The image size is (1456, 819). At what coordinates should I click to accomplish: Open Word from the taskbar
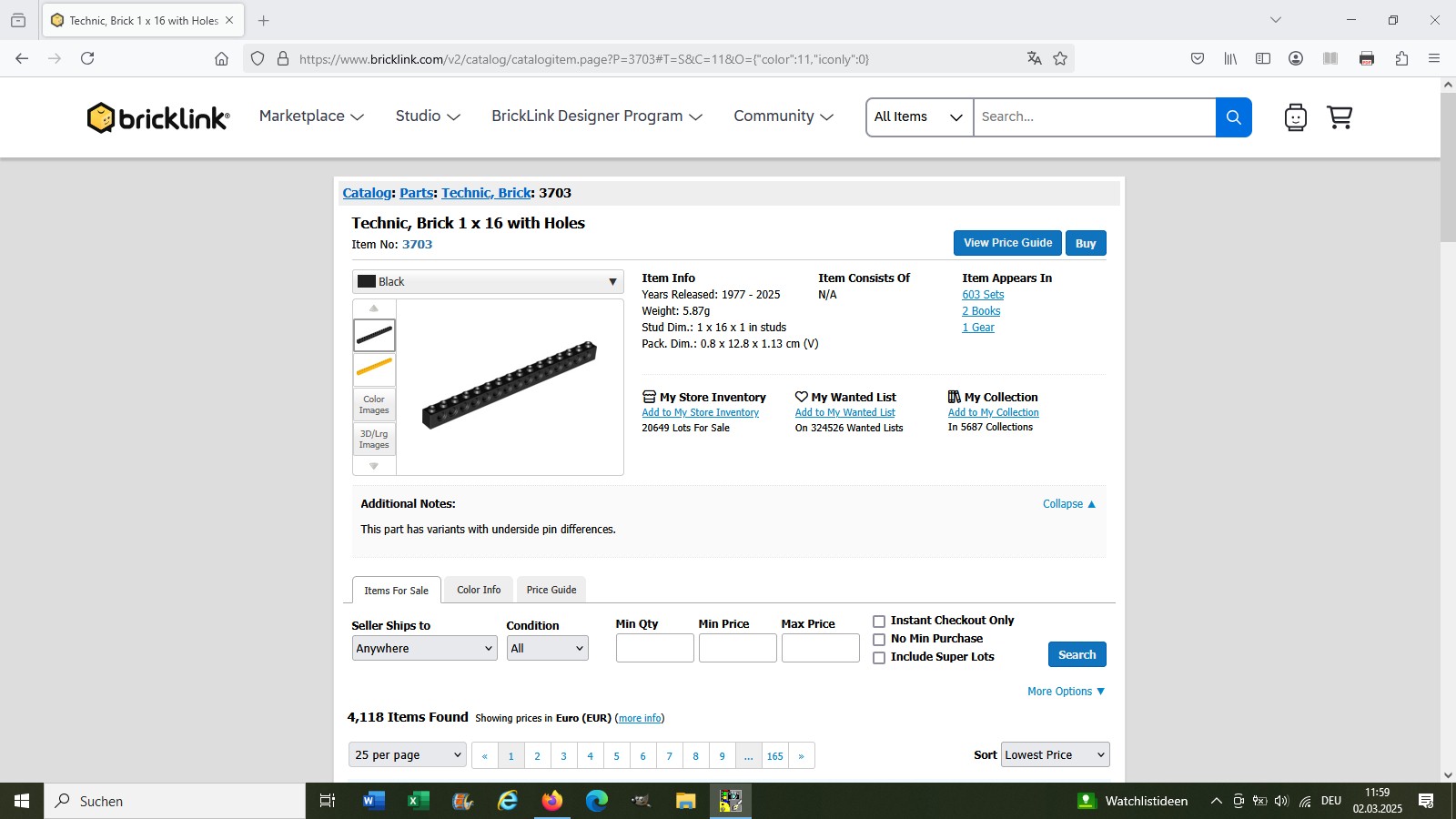point(373,801)
